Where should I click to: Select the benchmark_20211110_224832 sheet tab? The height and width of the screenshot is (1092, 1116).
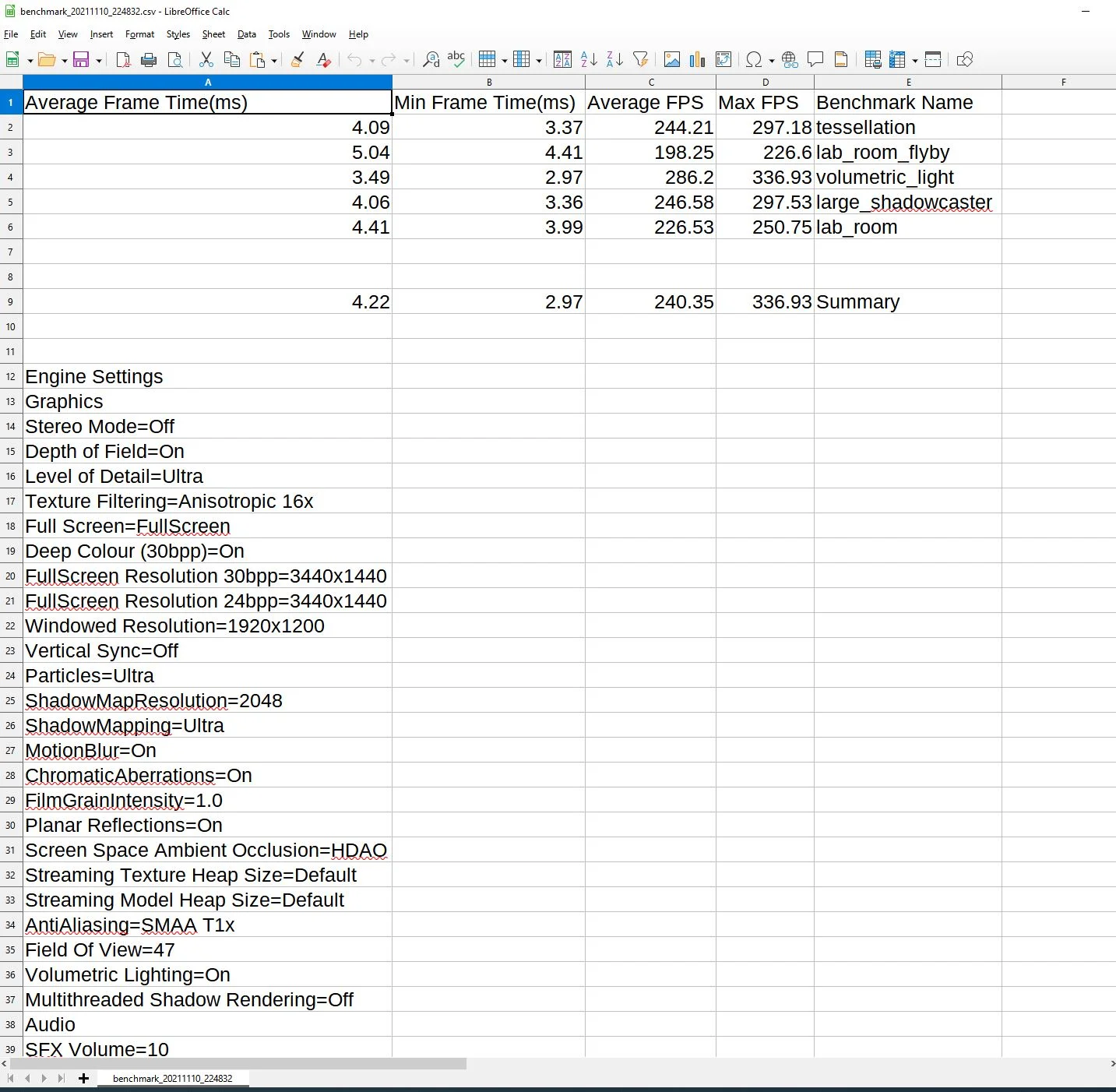click(x=172, y=1078)
